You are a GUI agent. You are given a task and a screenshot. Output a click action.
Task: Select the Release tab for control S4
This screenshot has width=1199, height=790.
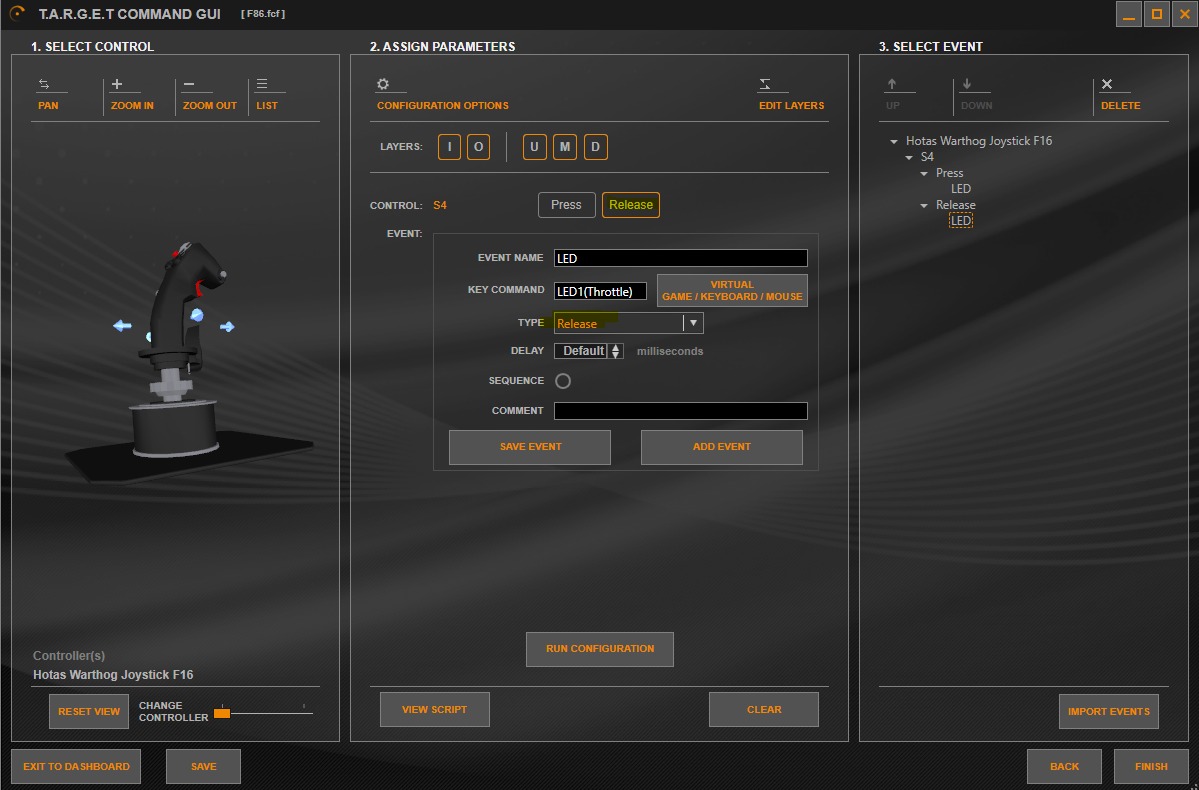click(630, 205)
